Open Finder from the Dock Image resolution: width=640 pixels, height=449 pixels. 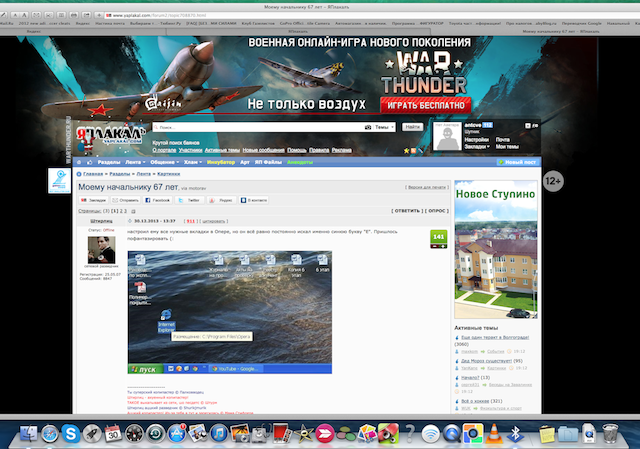[29, 433]
